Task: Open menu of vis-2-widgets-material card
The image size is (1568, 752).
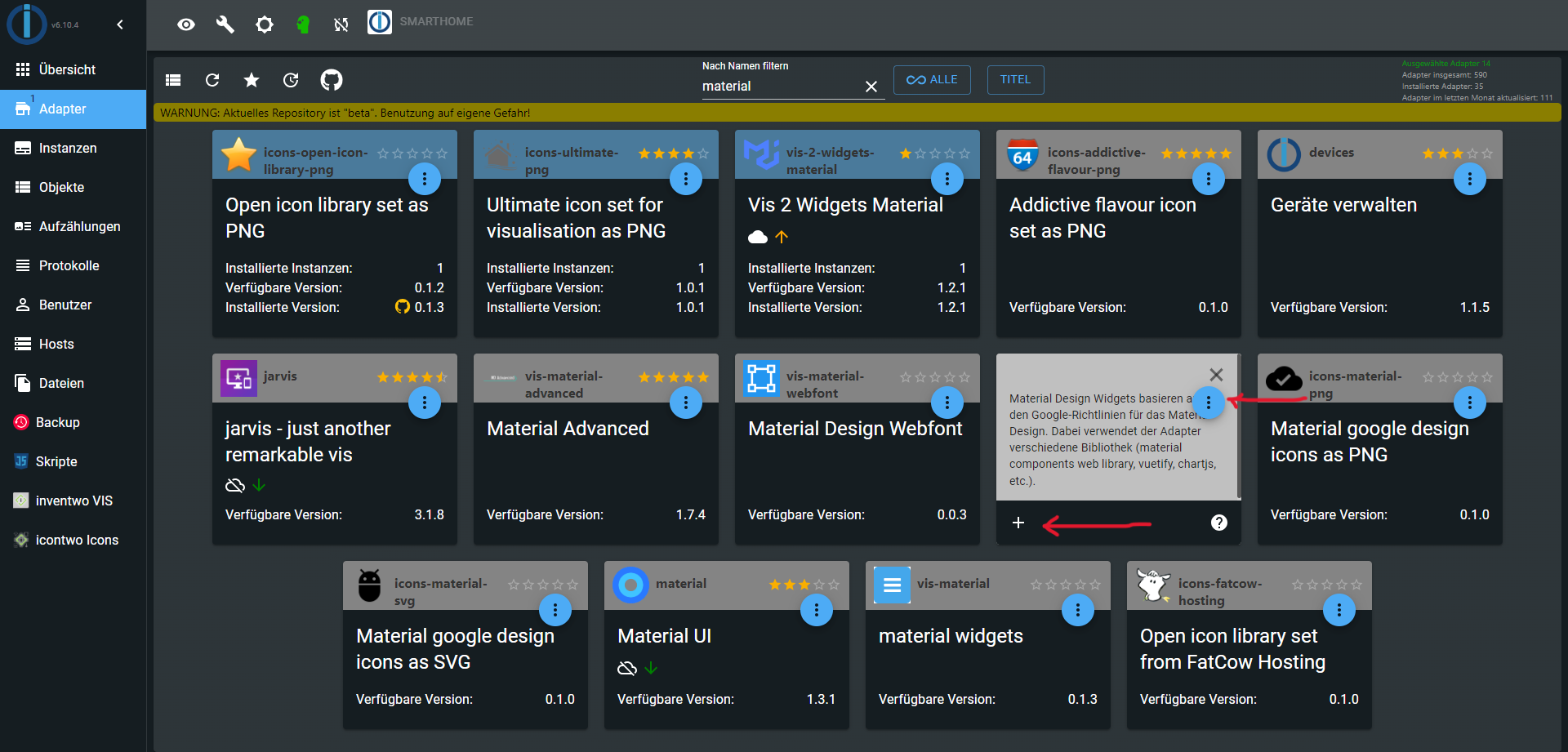Action: pyautogui.click(x=947, y=179)
